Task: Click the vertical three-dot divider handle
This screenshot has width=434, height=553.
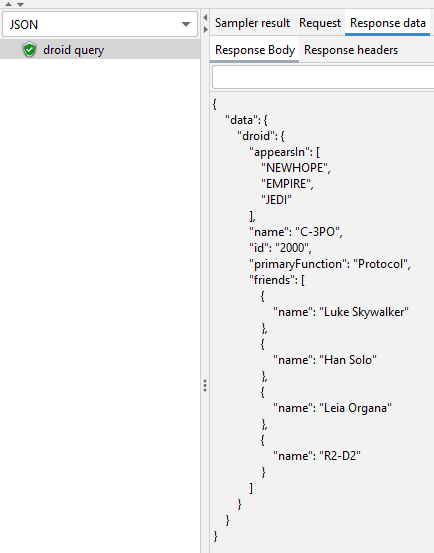Action: coord(205,385)
